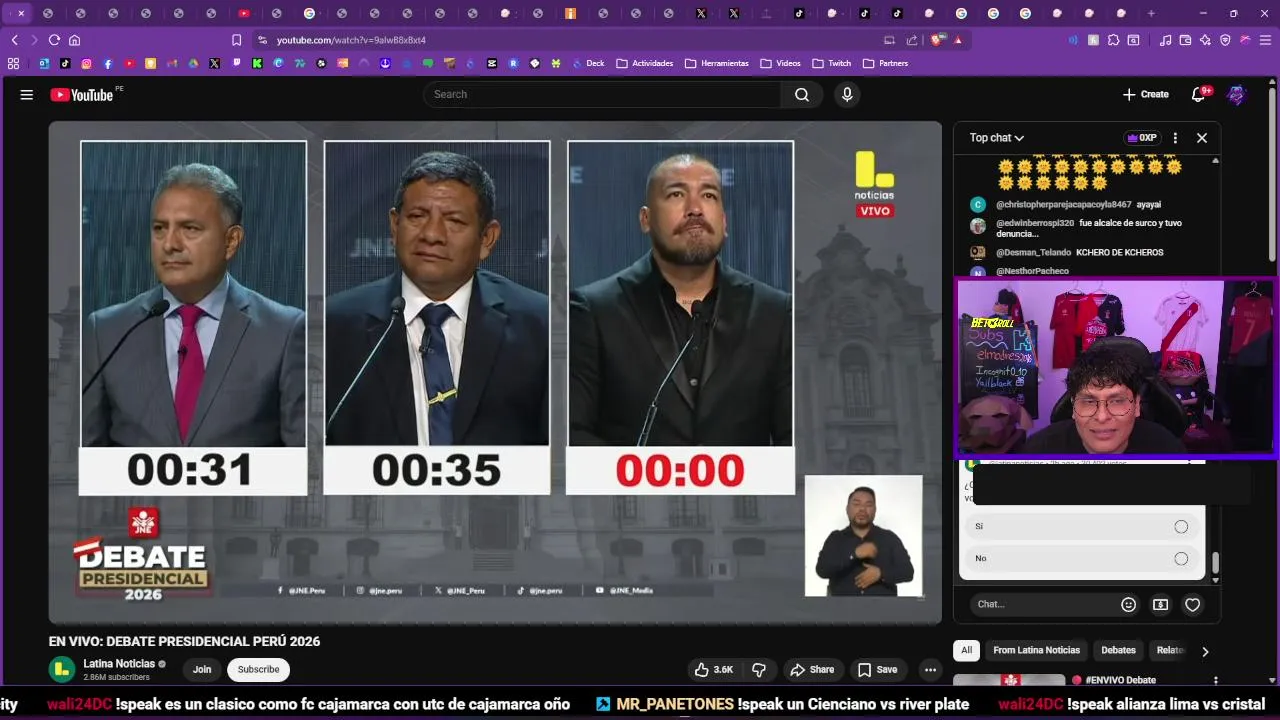Click the video player screen
This screenshot has width=1280, height=720.
(495, 372)
